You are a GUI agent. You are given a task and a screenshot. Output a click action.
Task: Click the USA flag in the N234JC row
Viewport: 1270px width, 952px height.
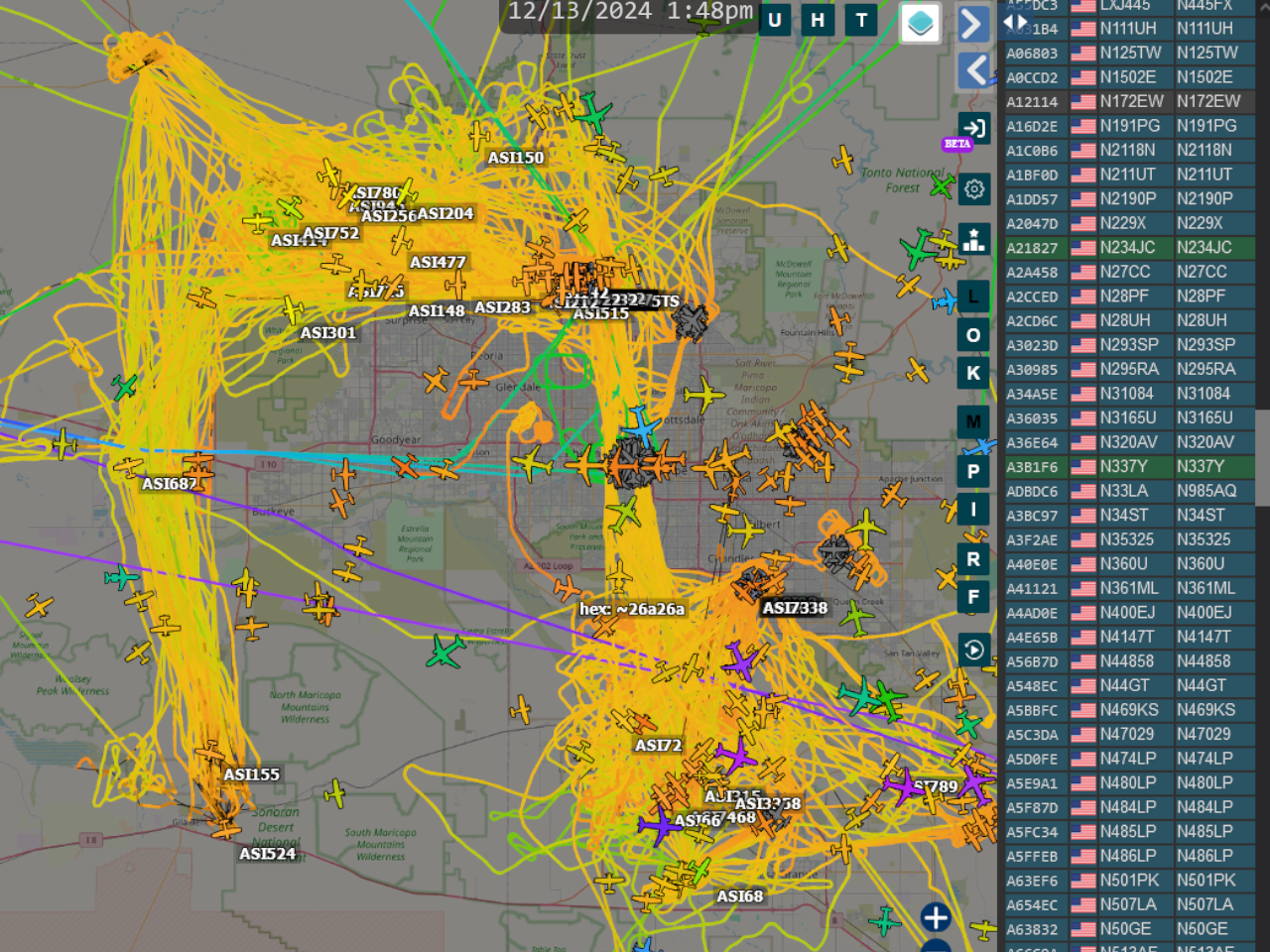(1083, 248)
